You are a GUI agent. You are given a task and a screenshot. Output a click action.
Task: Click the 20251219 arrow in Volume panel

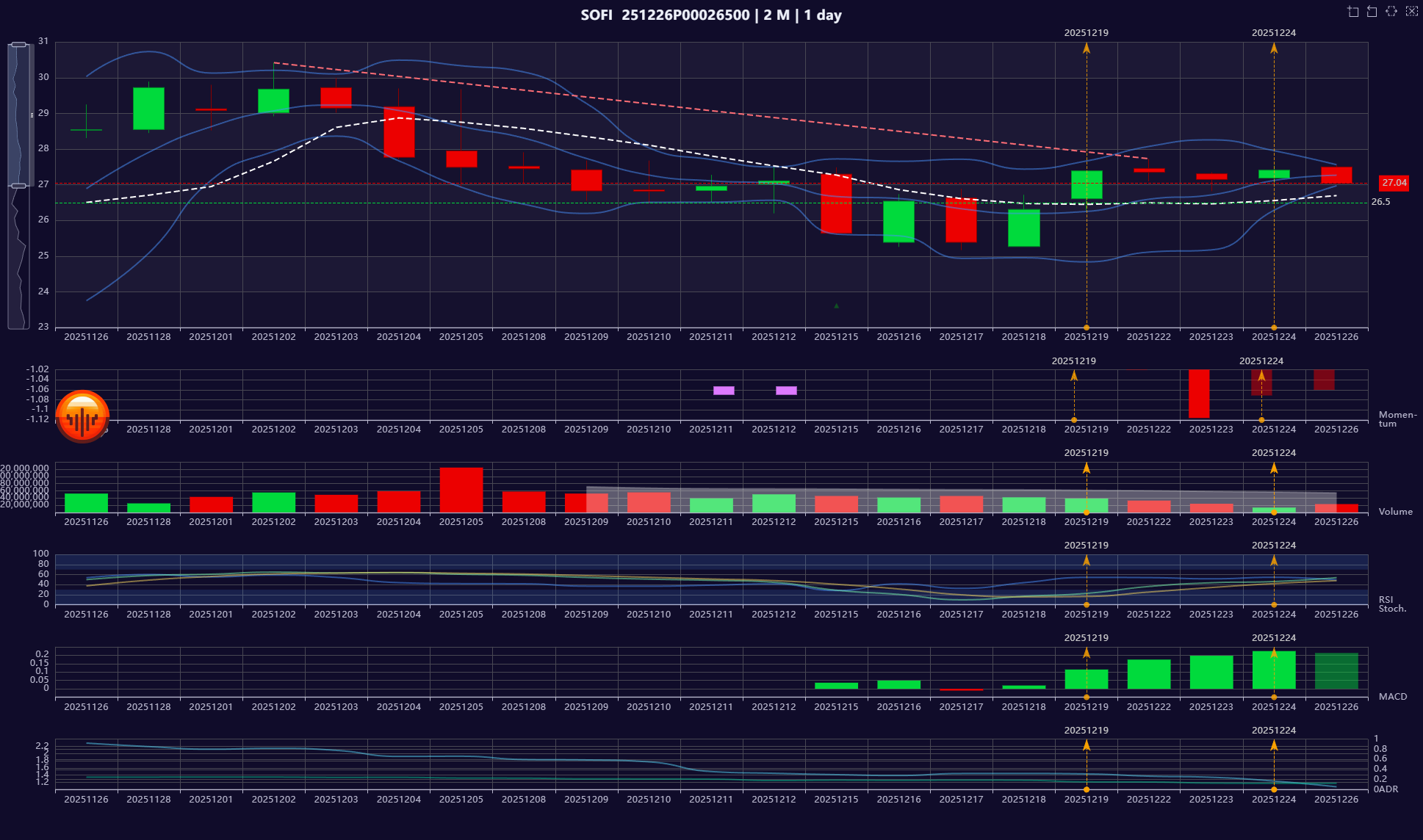tap(1086, 468)
